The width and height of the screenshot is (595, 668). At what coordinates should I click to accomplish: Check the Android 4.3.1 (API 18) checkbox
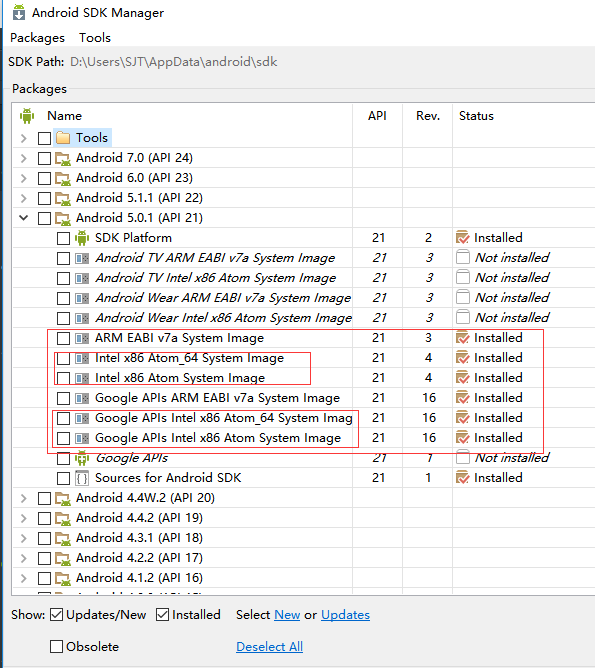(44, 538)
